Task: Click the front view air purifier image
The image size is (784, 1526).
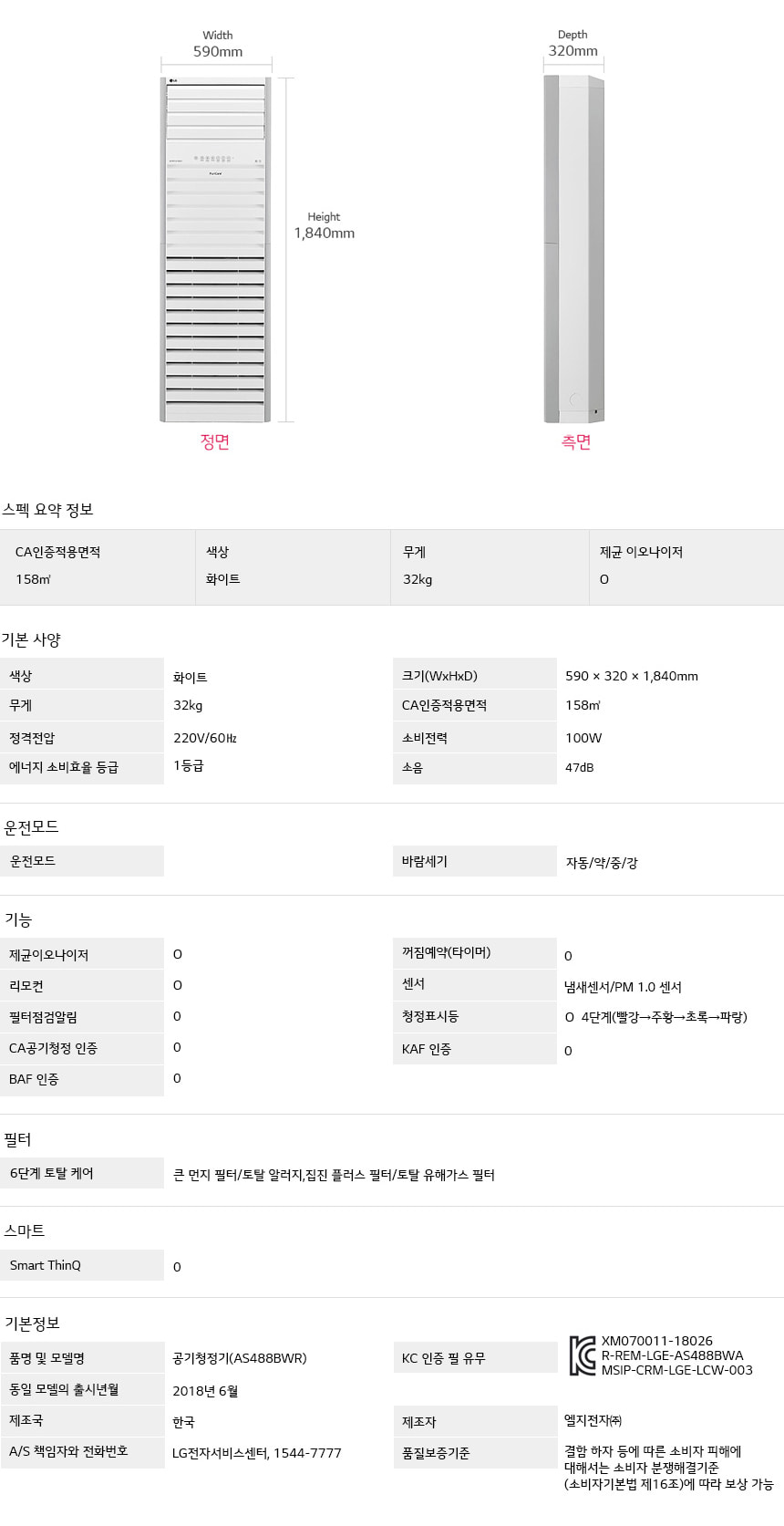Action: click(x=215, y=249)
